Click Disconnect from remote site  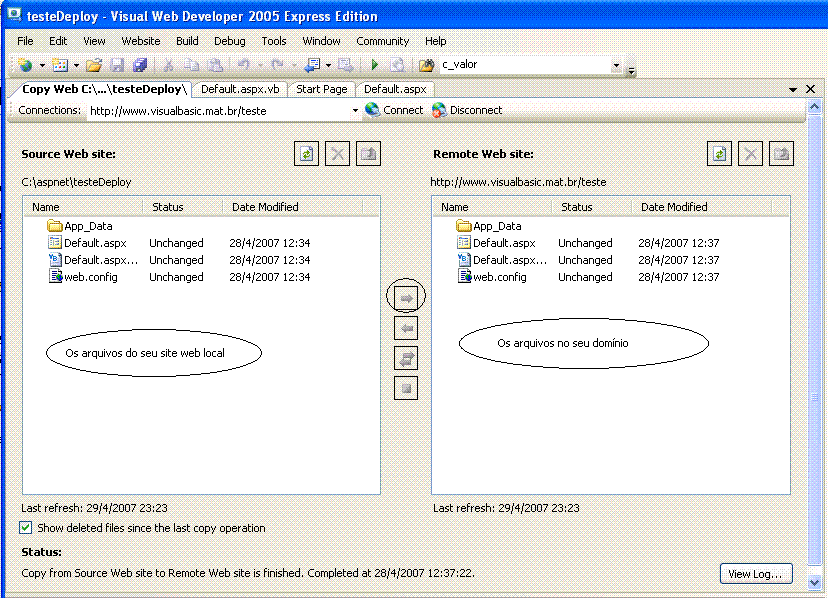[x=467, y=110]
